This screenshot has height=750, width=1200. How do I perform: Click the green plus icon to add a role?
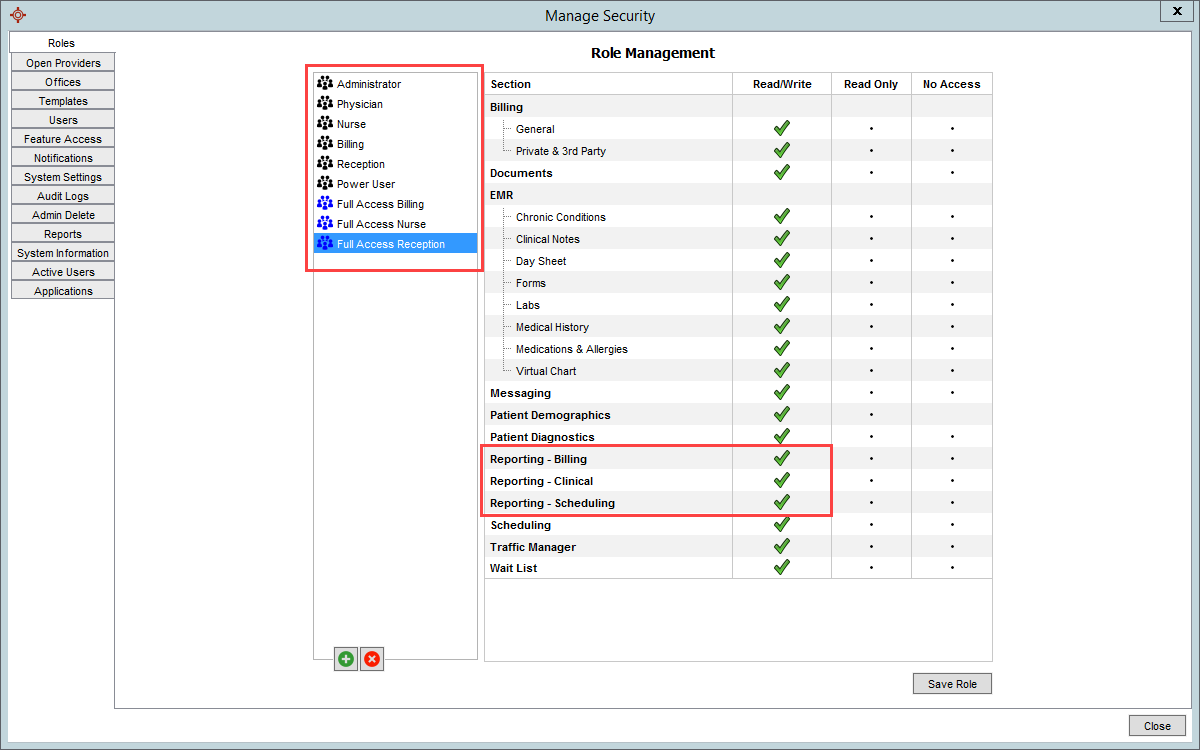click(x=345, y=658)
